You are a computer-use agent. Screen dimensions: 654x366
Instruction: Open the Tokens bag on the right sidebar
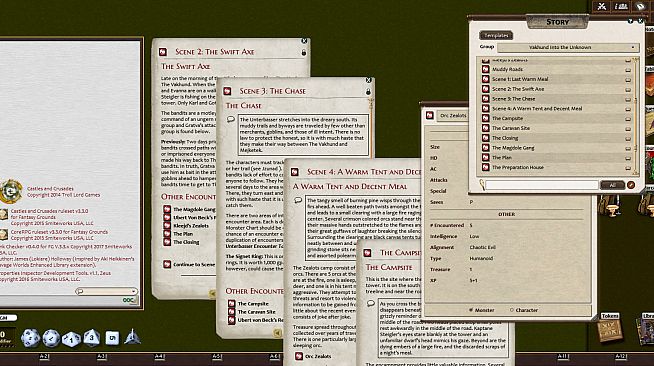coord(610,328)
